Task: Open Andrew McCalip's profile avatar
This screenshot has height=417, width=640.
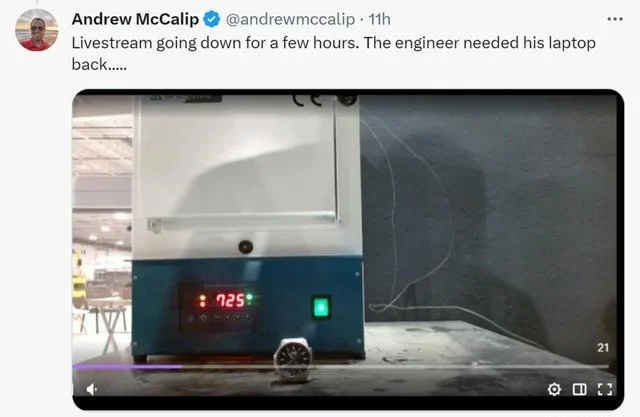Action: (x=37, y=30)
